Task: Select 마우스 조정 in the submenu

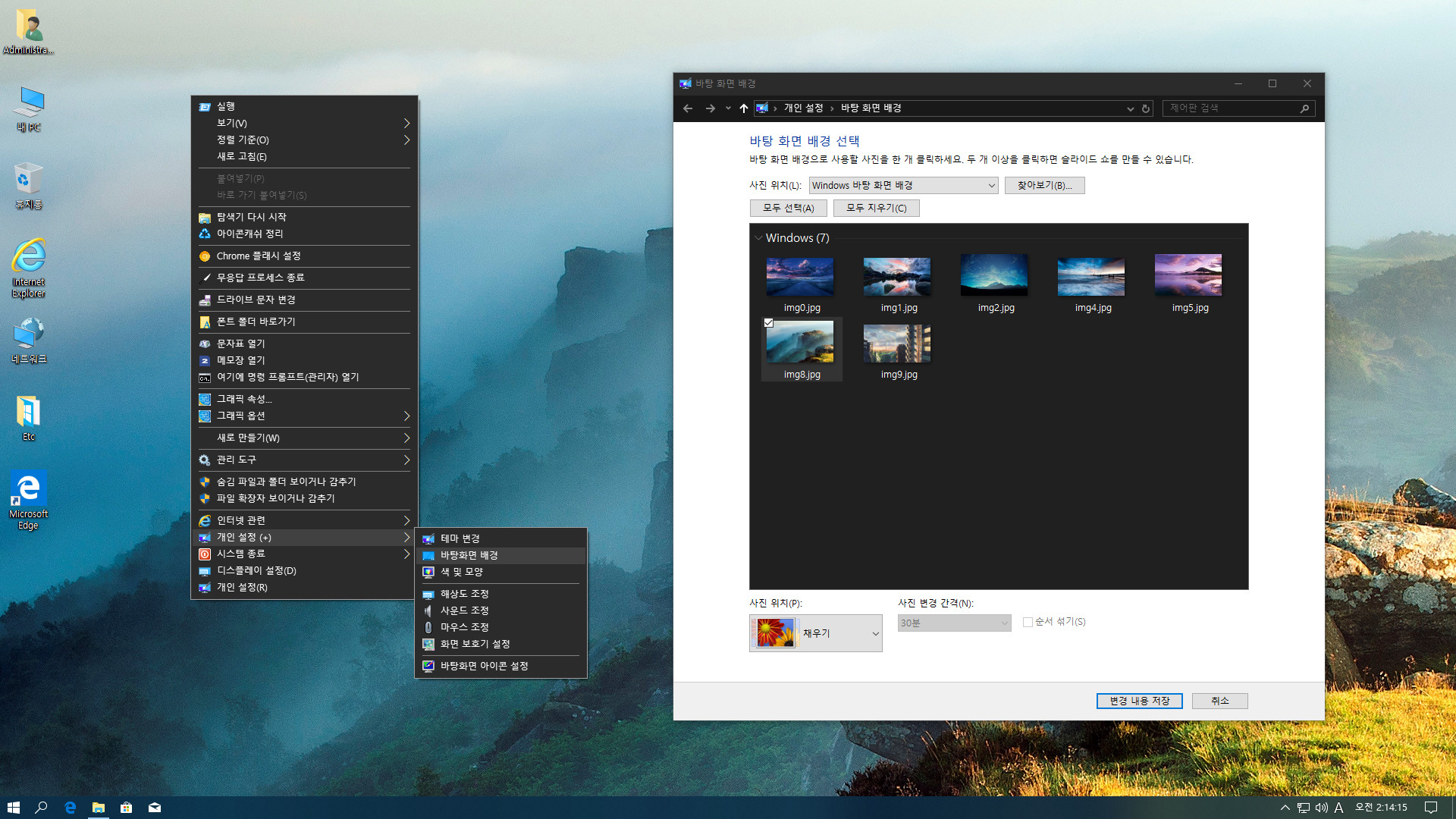Action: tap(500, 627)
